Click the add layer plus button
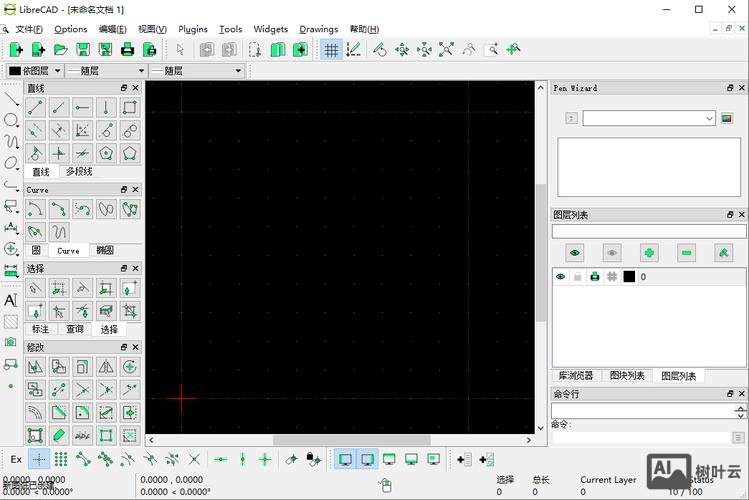Viewport: 749px width, 500px height. (x=650, y=253)
